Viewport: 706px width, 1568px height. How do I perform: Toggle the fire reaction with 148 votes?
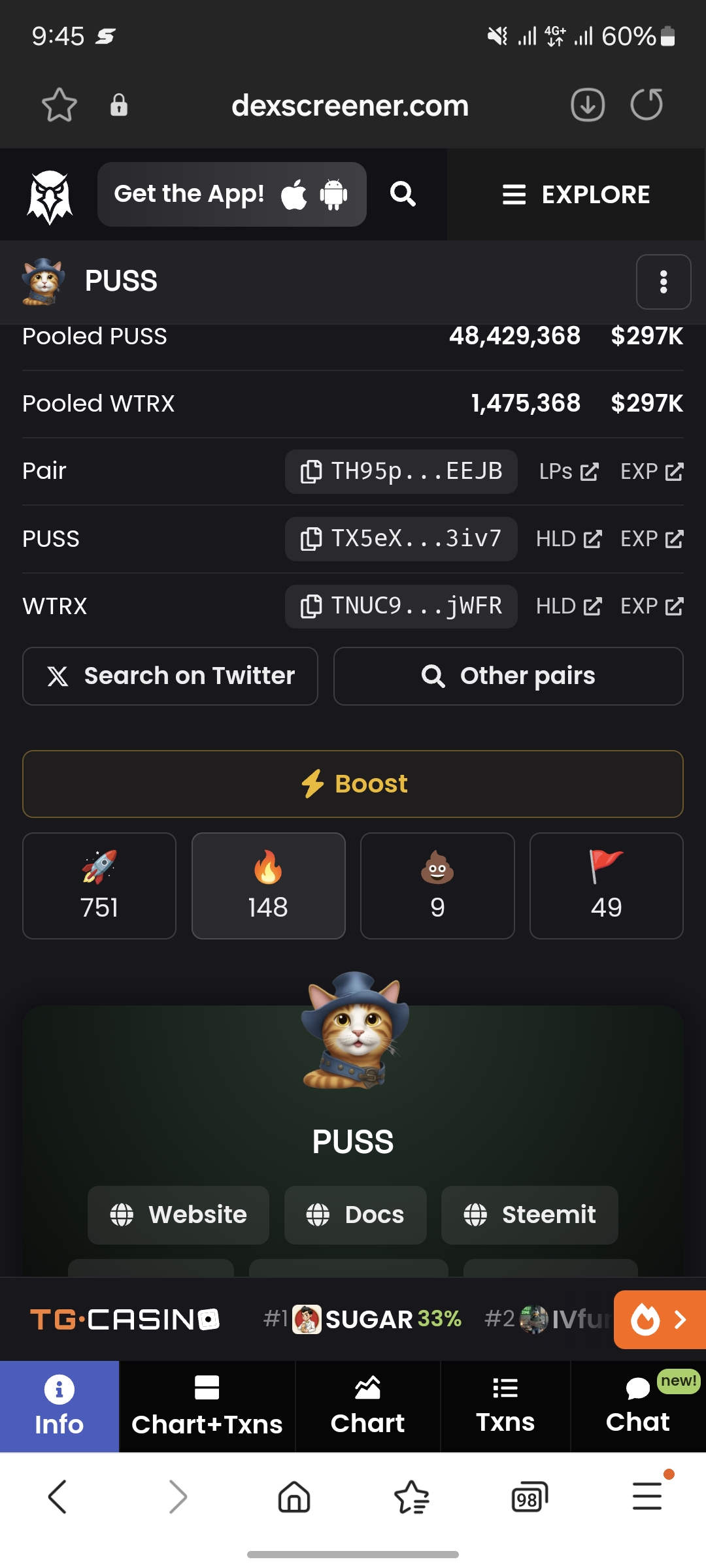coord(268,885)
